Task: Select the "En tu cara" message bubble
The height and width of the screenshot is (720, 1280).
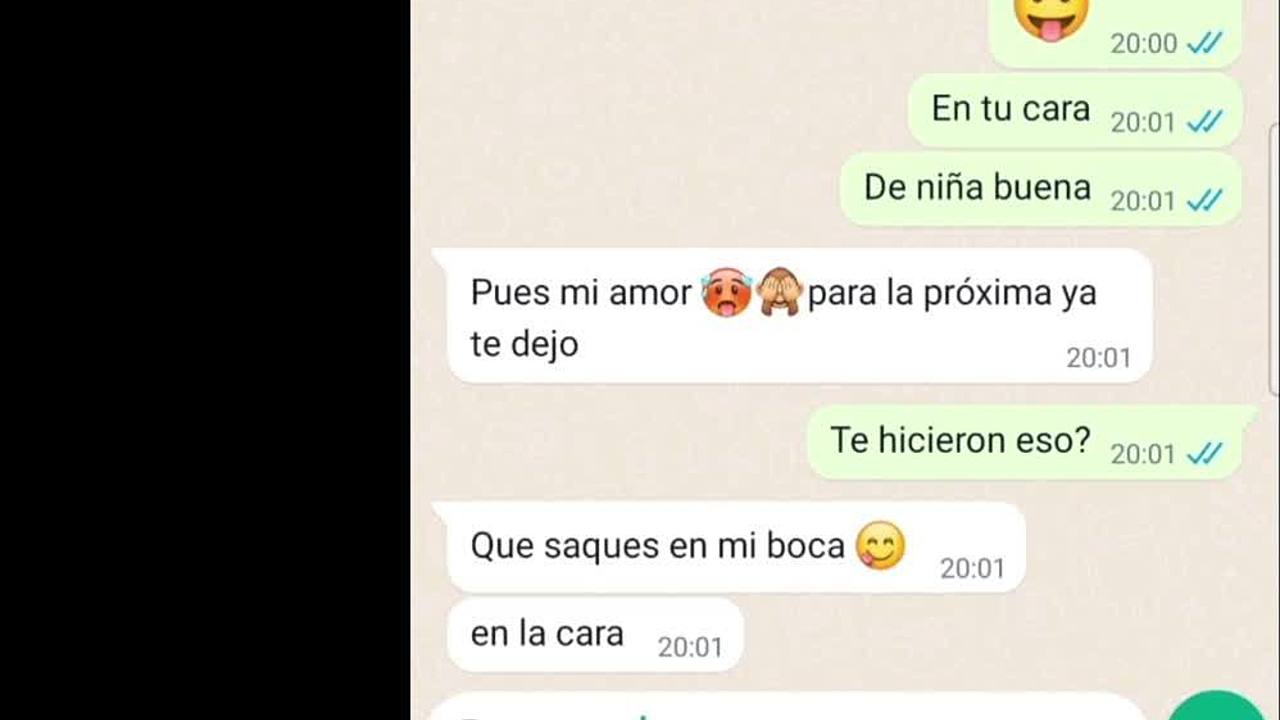Action: (1075, 110)
